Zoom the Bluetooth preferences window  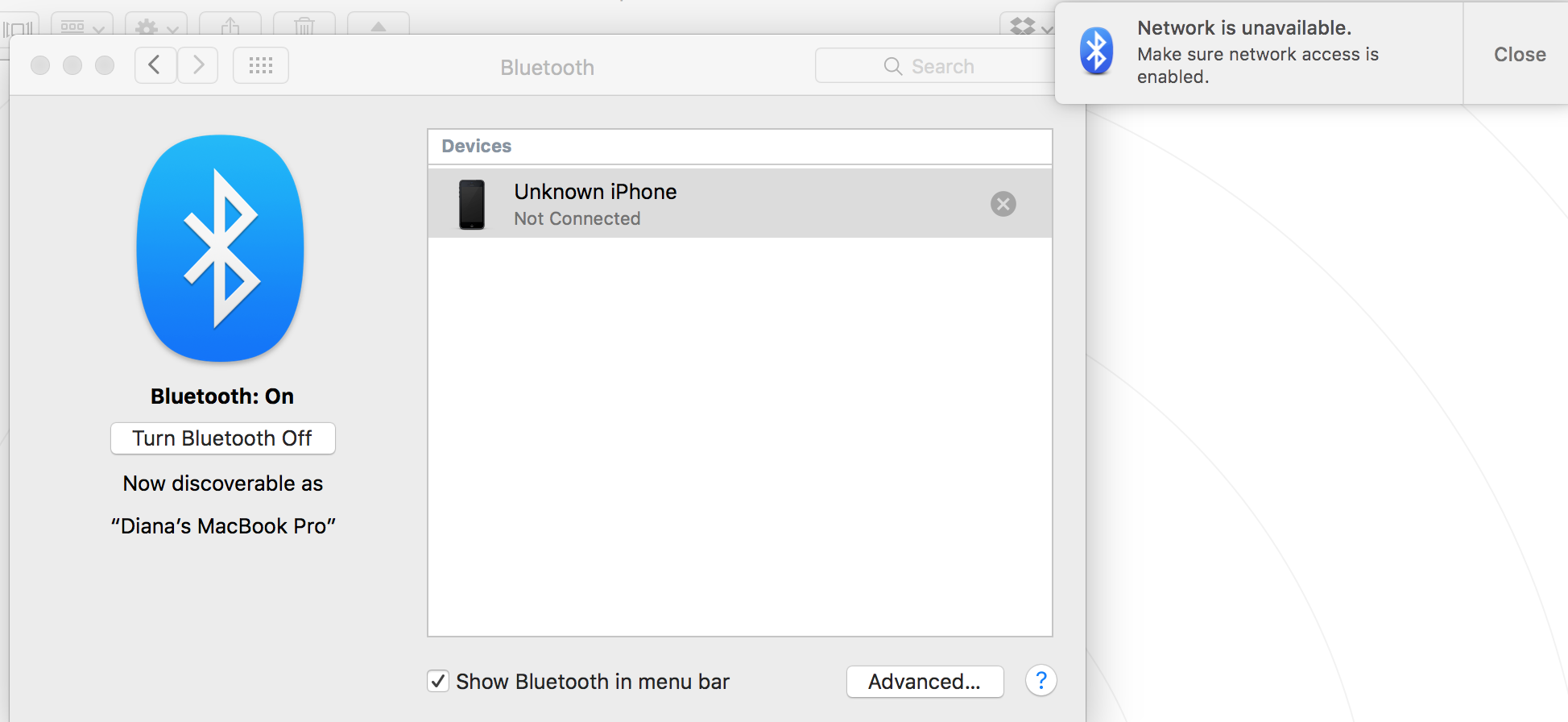105,65
